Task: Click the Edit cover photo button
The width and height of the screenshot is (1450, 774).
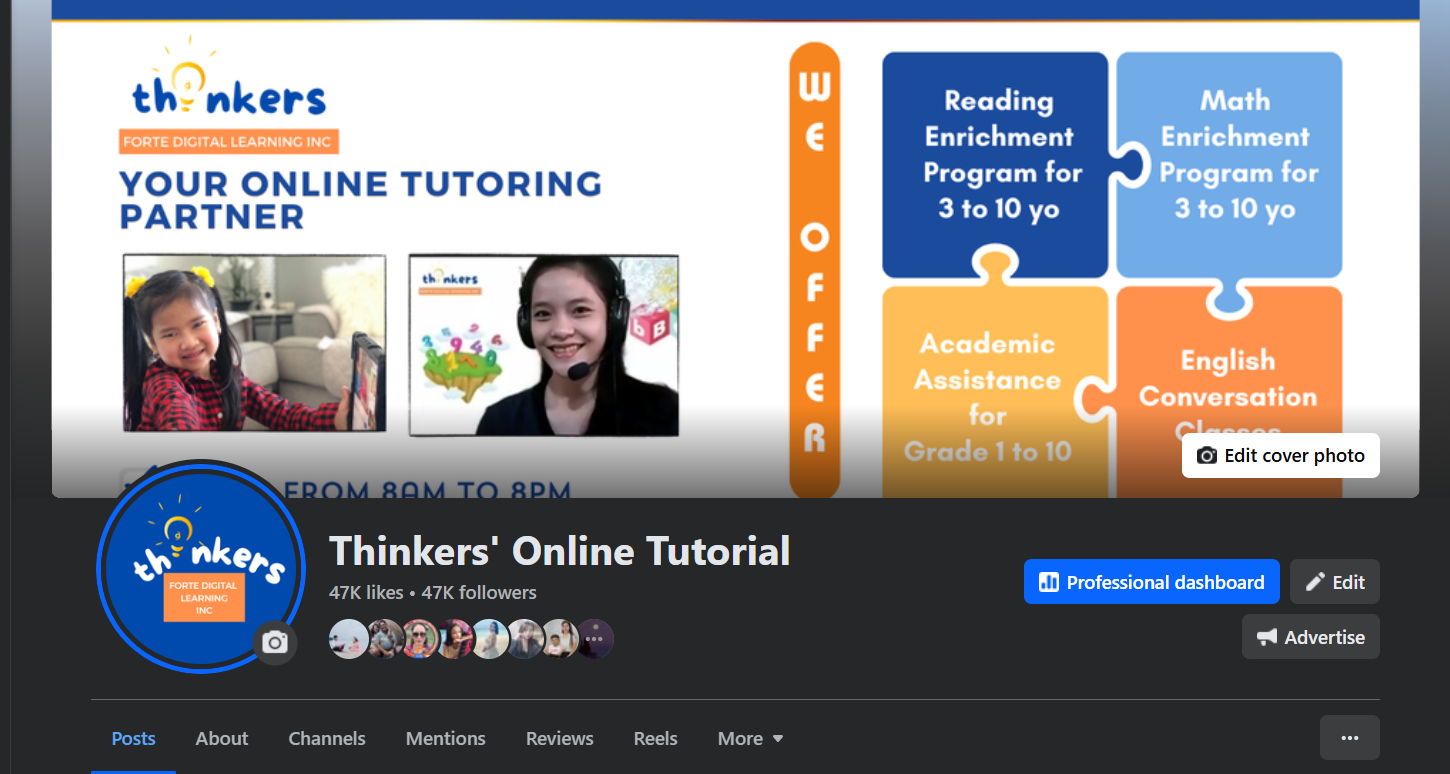Action: pos(1280,456)
